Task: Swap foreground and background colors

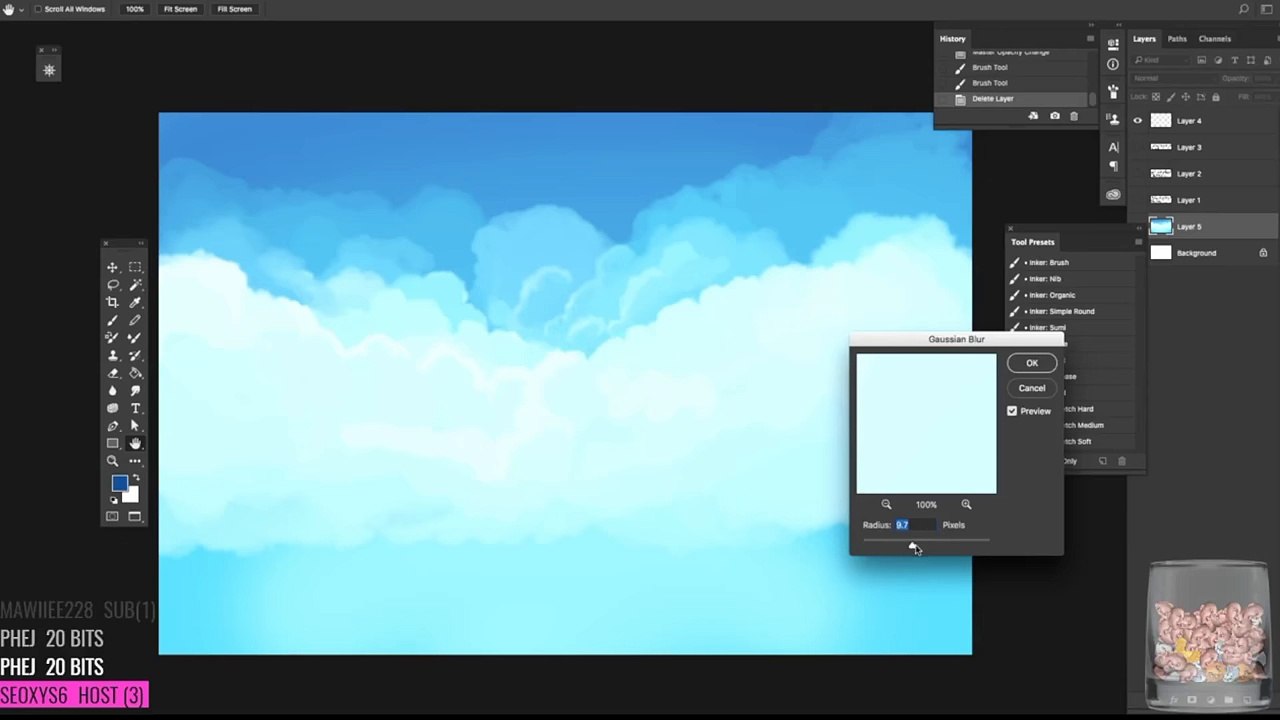Action: (136, 478)
